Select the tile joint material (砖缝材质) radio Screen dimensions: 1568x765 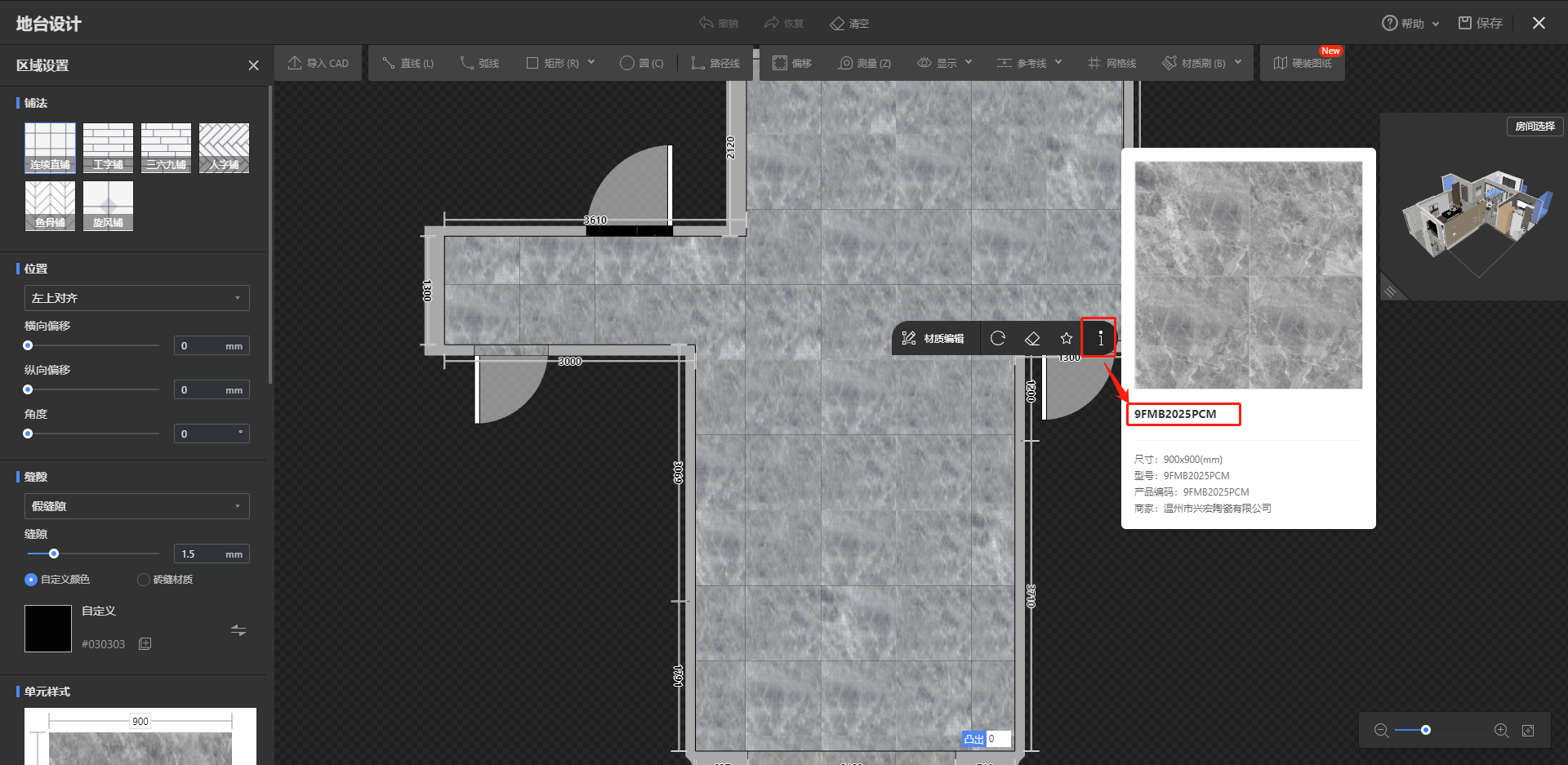(144, 580)
